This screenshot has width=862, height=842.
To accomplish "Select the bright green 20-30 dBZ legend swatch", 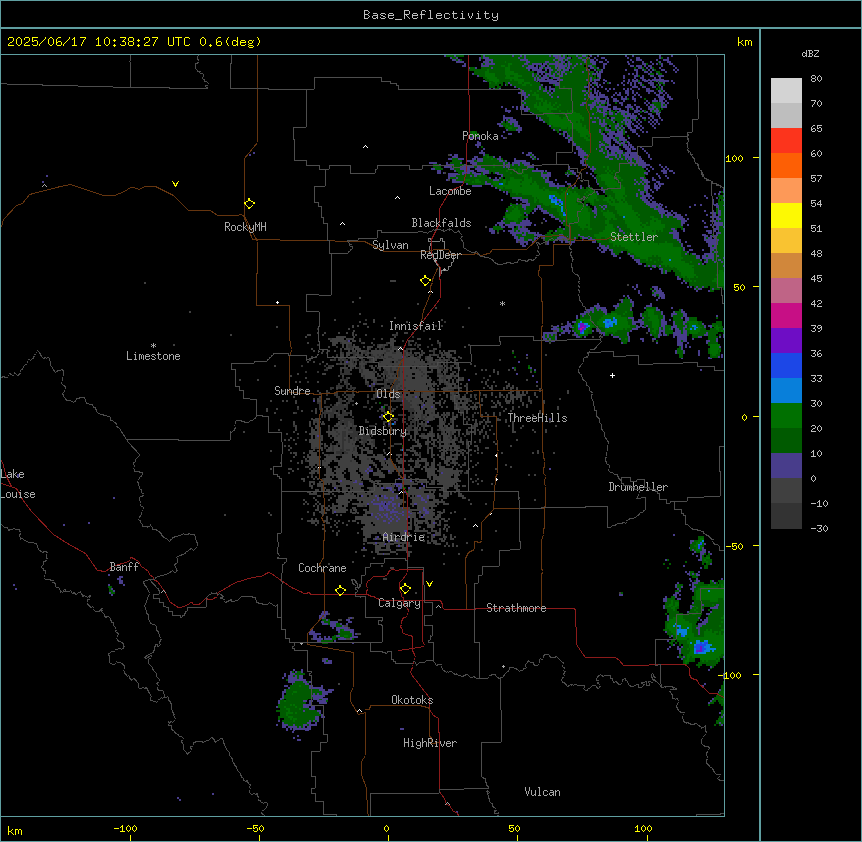I will point(786,416).
